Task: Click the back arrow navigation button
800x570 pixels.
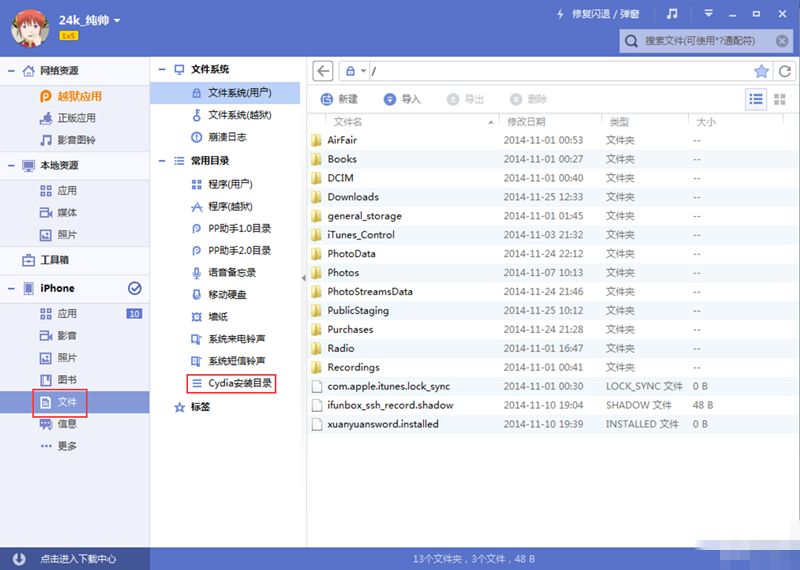Action: [x=323, y=71]
